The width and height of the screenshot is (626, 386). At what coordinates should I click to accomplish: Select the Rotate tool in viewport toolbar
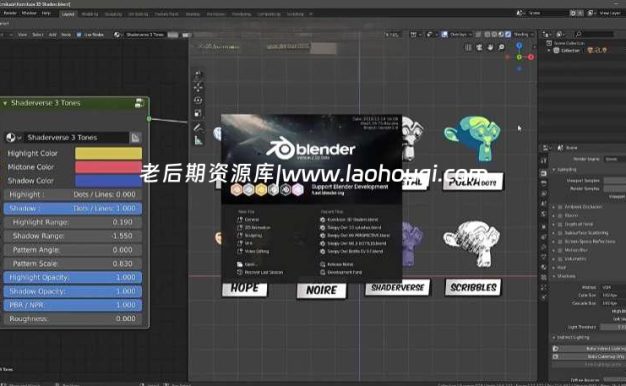(x=198, y=100)
